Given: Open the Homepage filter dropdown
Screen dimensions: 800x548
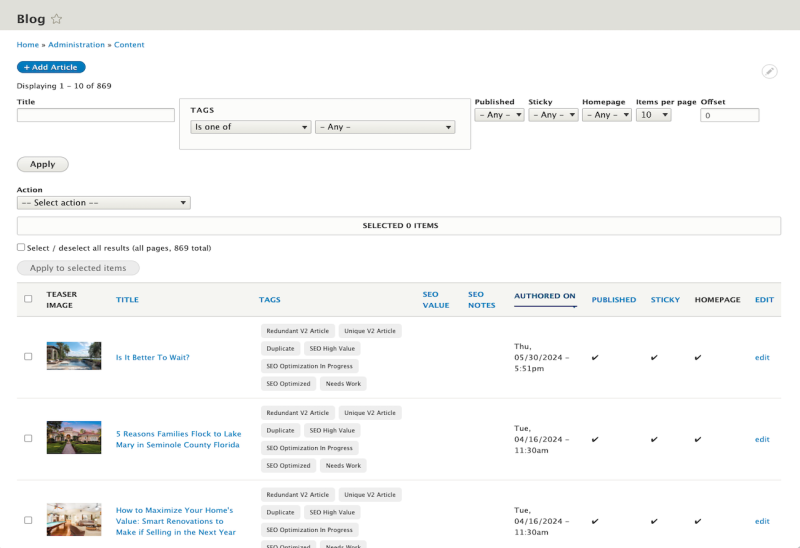Looking at the screenshot, I should point(607,115).
